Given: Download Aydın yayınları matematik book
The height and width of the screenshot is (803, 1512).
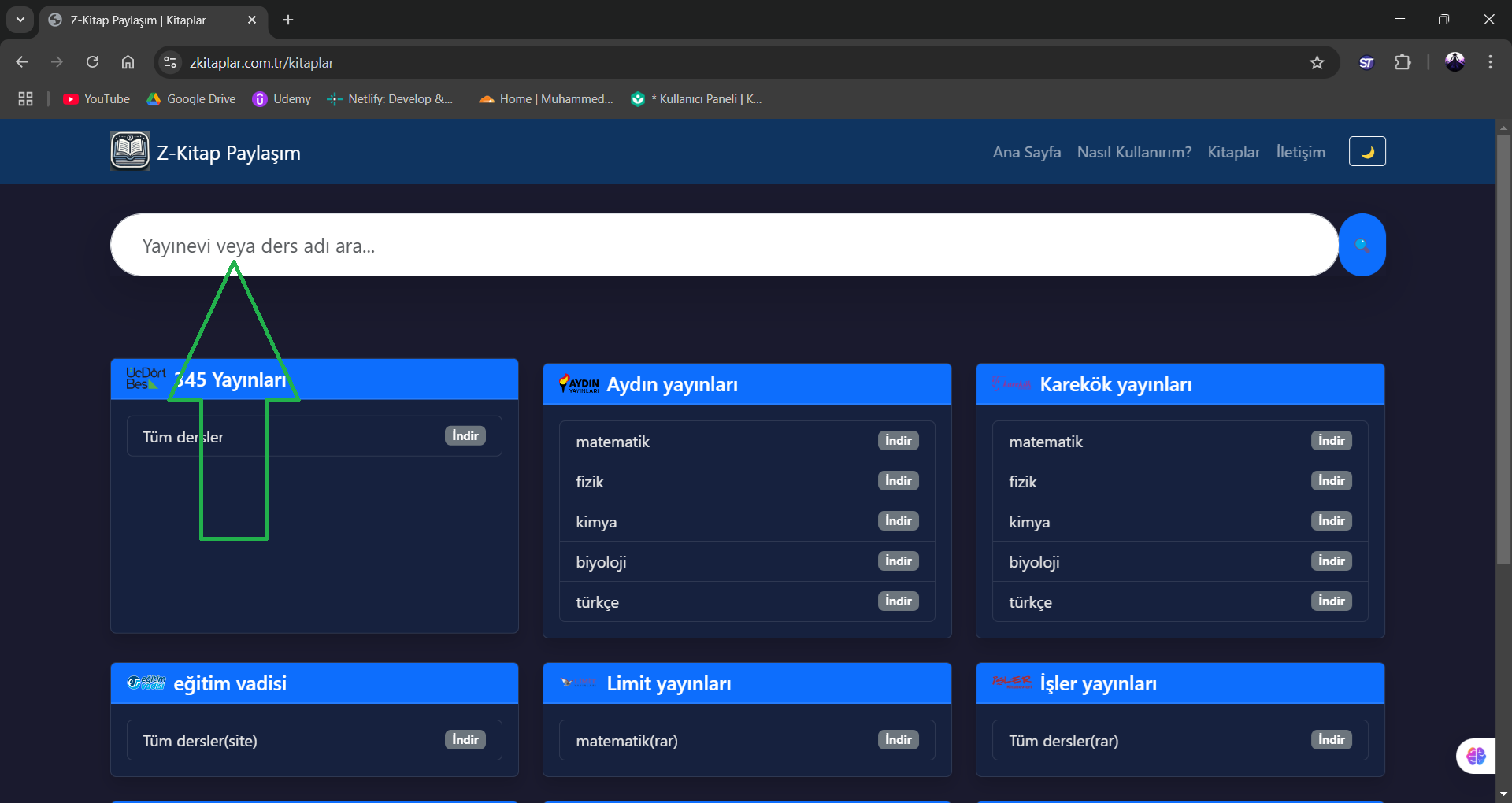Looking at the screenshot, I should tap(898, 441).
